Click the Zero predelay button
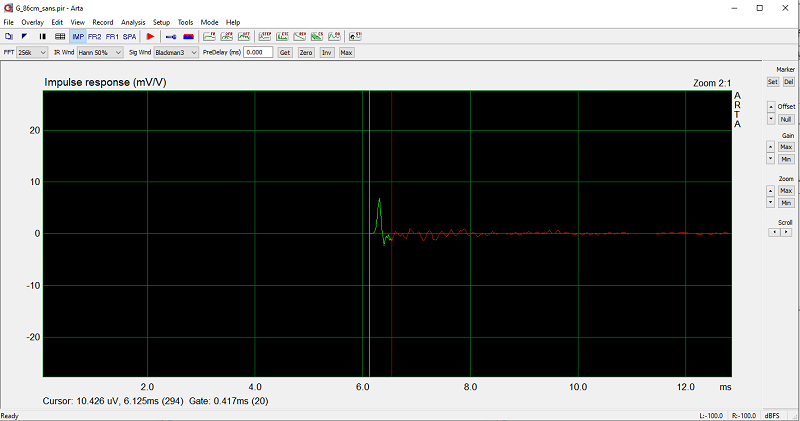This screenshot has height=421, width=800. point(306,53)
